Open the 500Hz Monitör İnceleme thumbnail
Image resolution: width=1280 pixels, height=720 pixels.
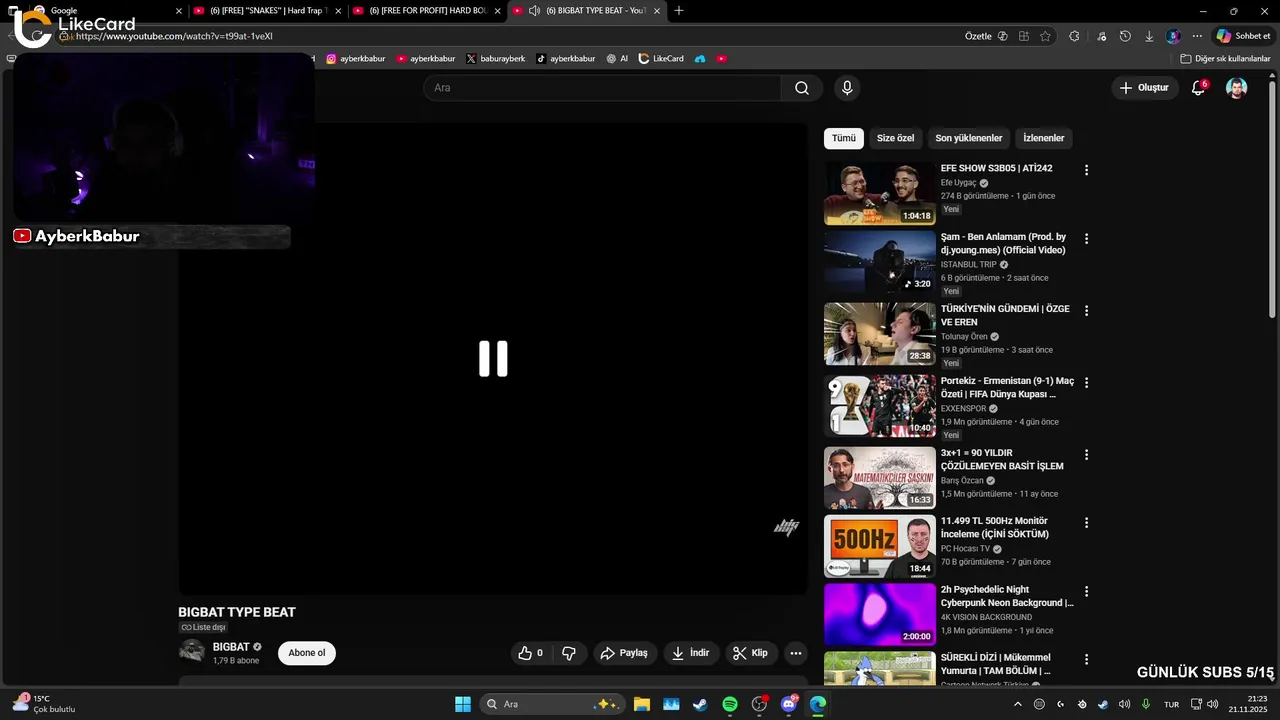tap(880, 546)
